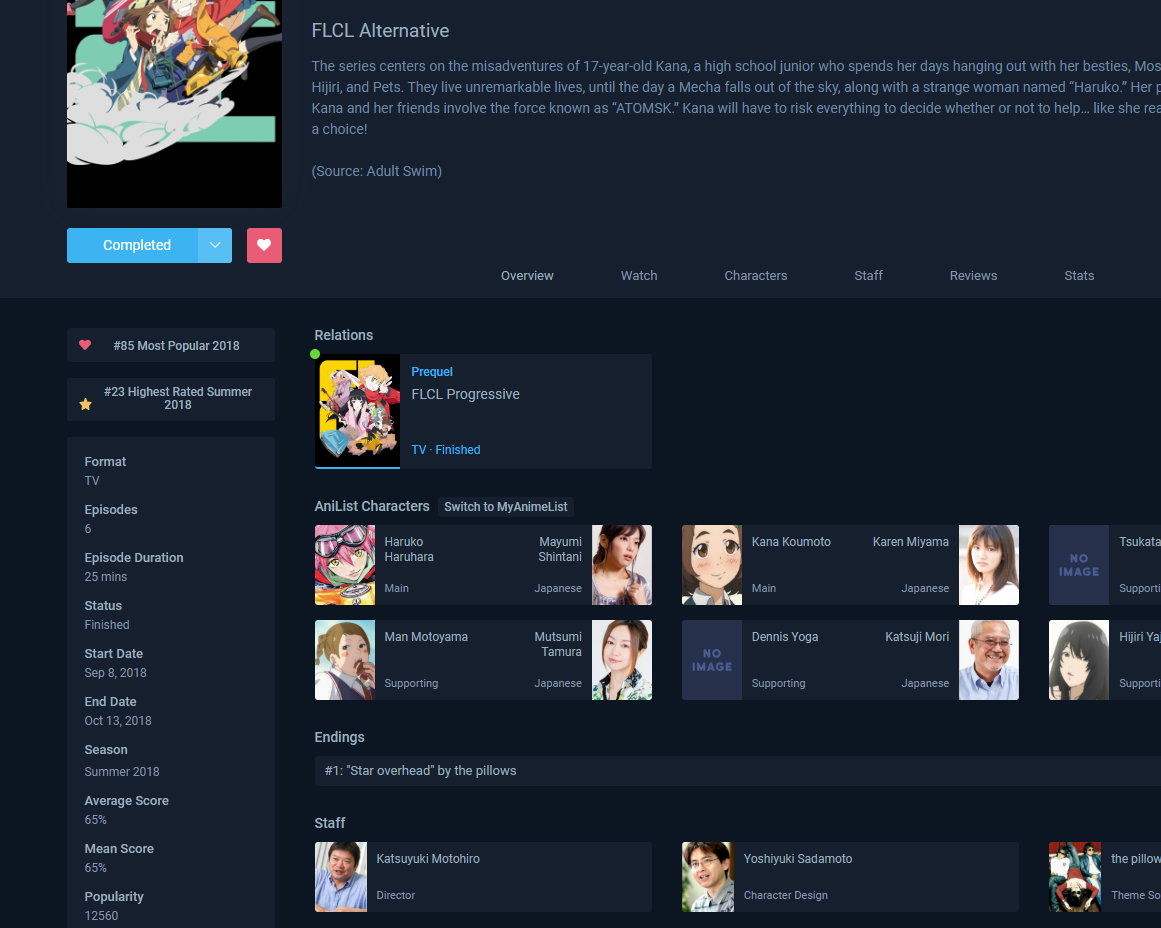Click the Completed status button

click(136, 245)
